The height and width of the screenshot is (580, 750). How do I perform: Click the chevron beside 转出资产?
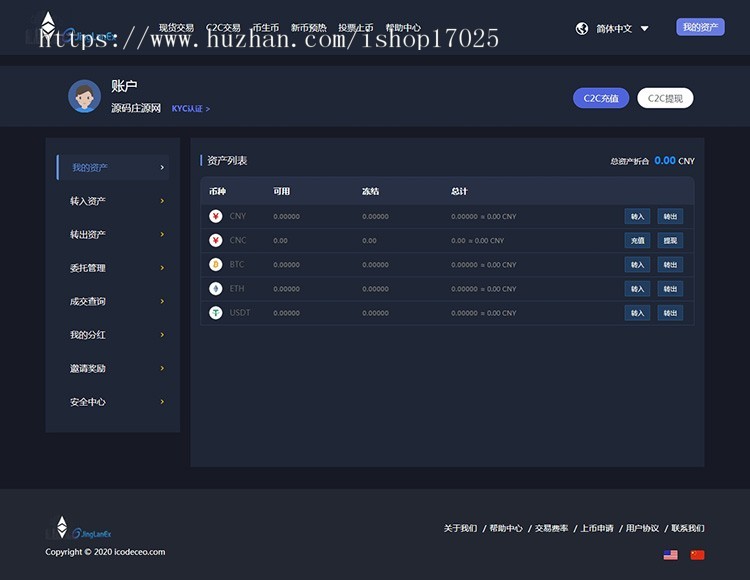pos(162,234)
